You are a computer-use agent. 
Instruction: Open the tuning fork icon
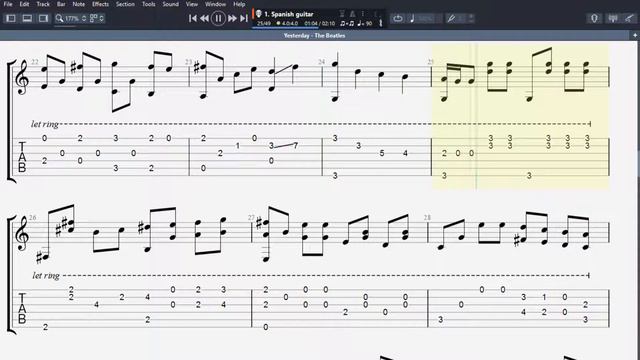point(381,23)
